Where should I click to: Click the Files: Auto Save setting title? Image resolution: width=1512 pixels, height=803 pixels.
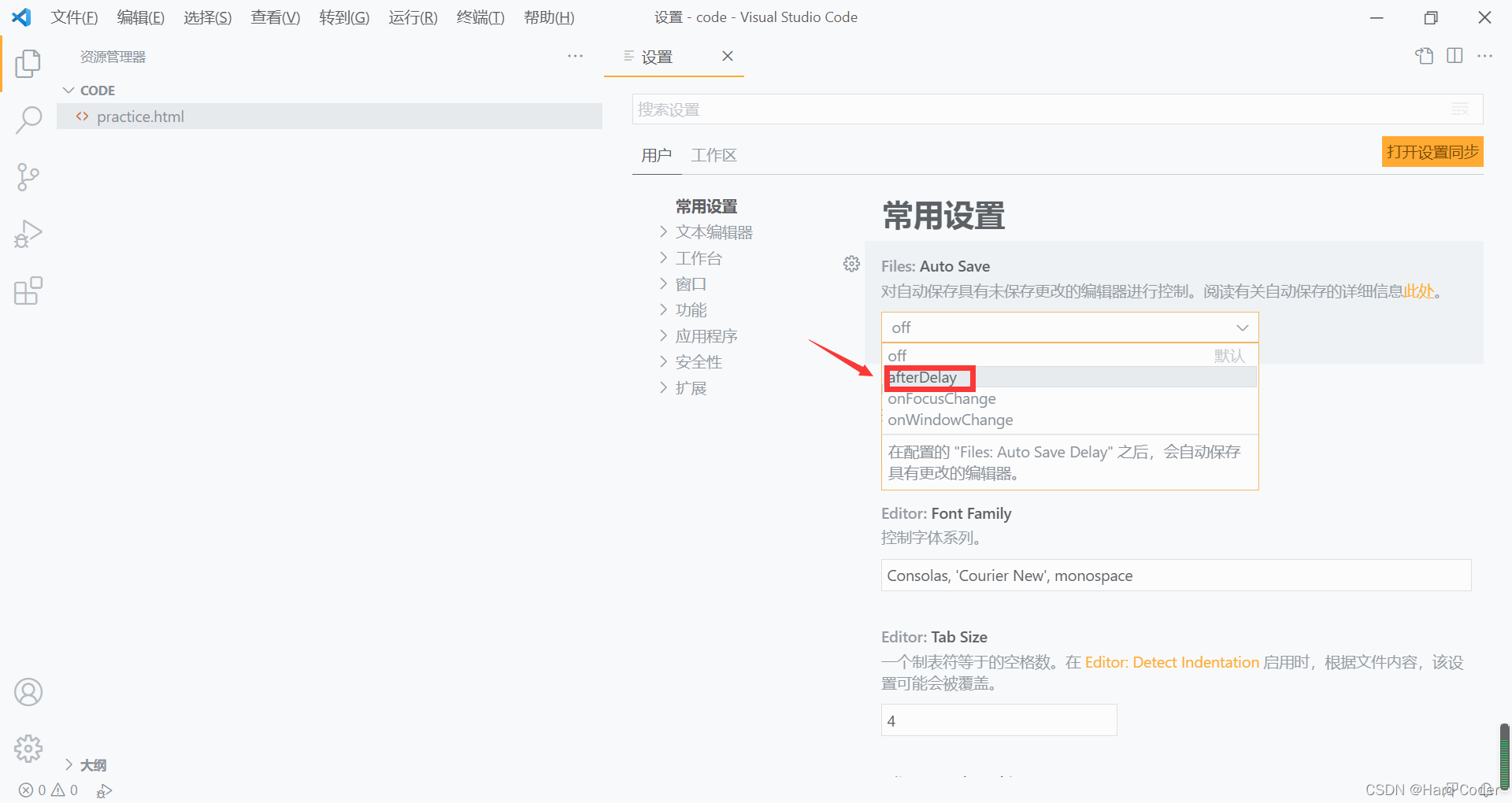[936, 266]
